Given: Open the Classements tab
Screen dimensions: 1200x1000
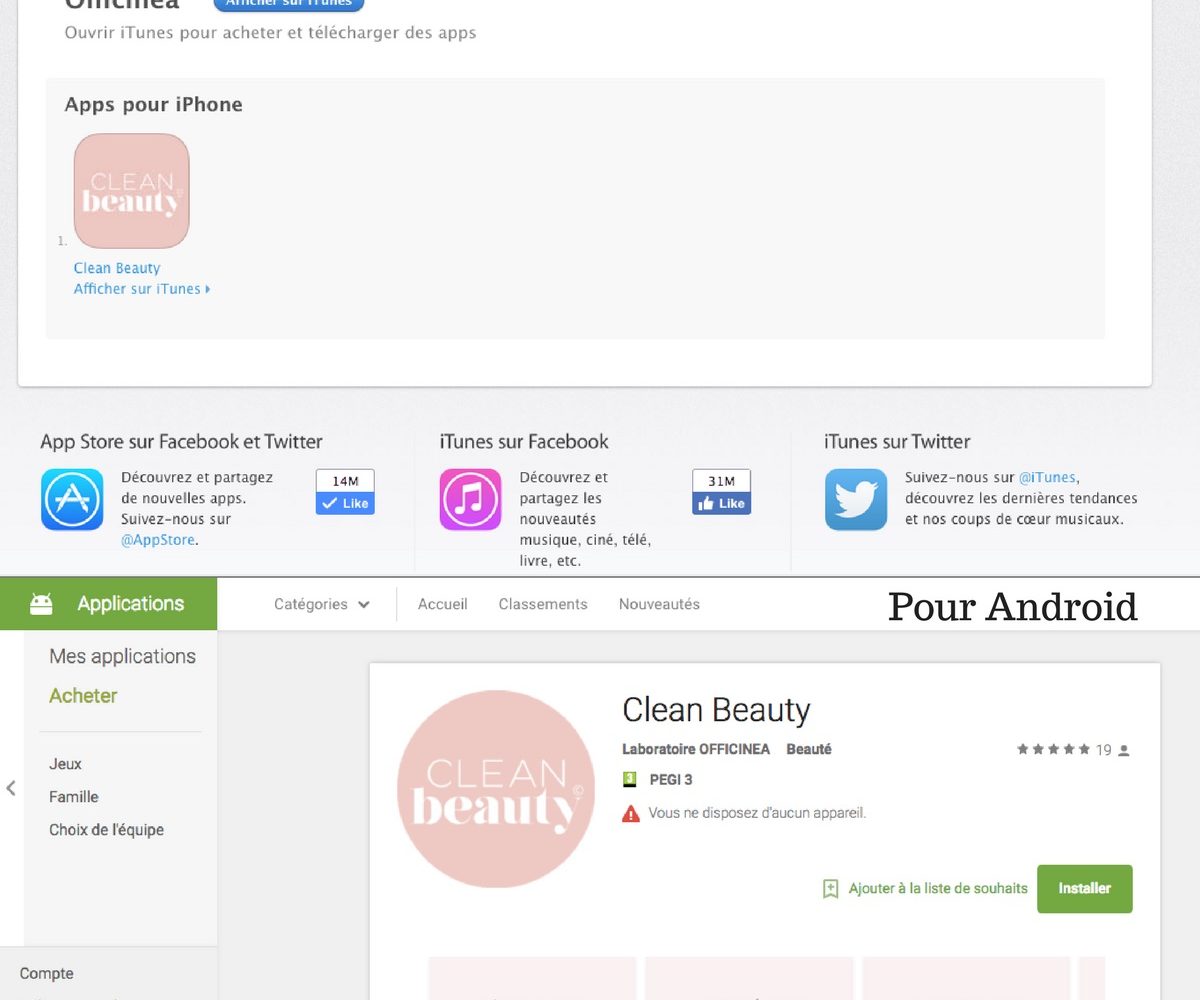Looking at the screenshot, I should pyautogui.click(x=543, y=604).
